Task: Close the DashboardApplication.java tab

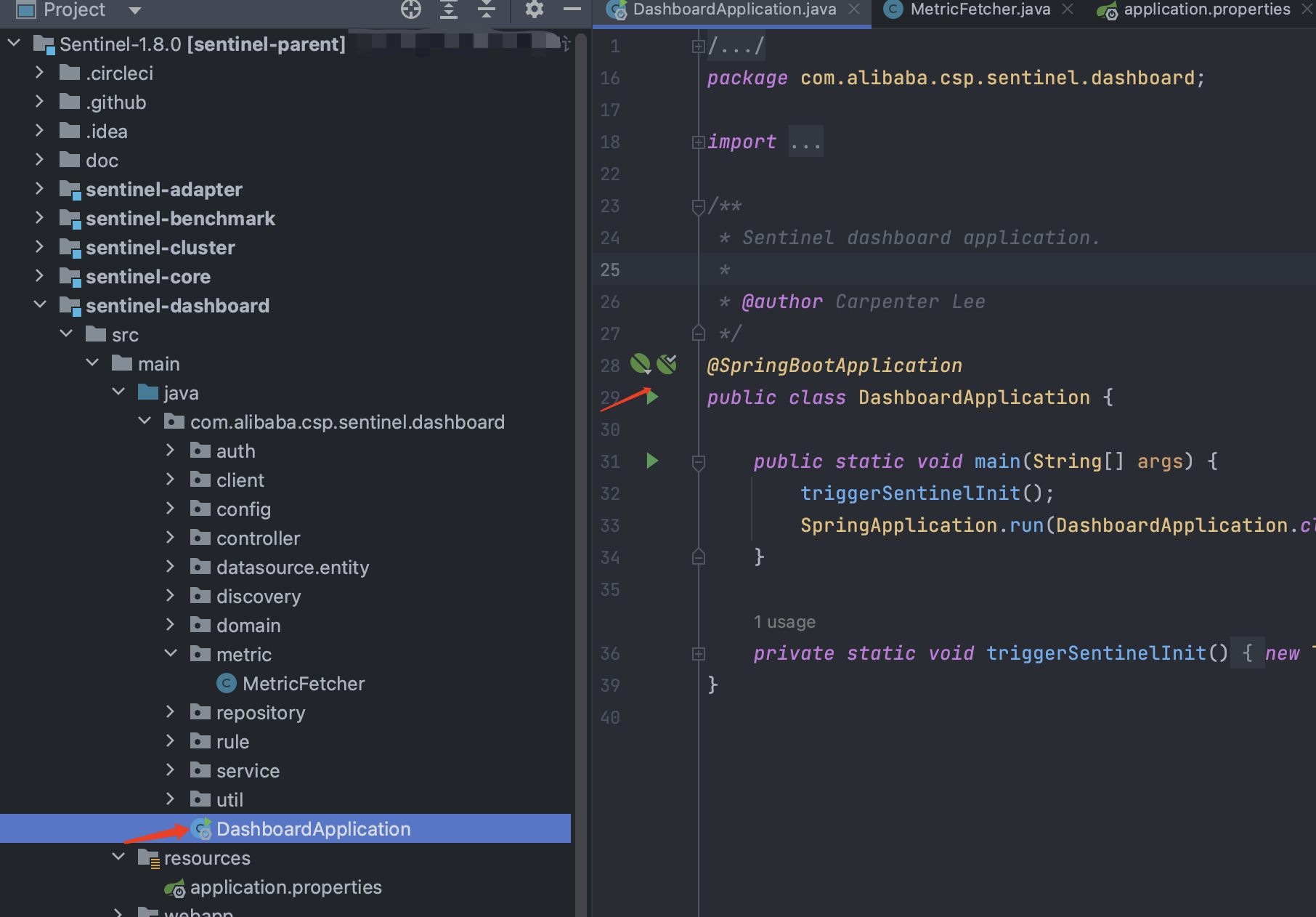Action: pos(854,9)
